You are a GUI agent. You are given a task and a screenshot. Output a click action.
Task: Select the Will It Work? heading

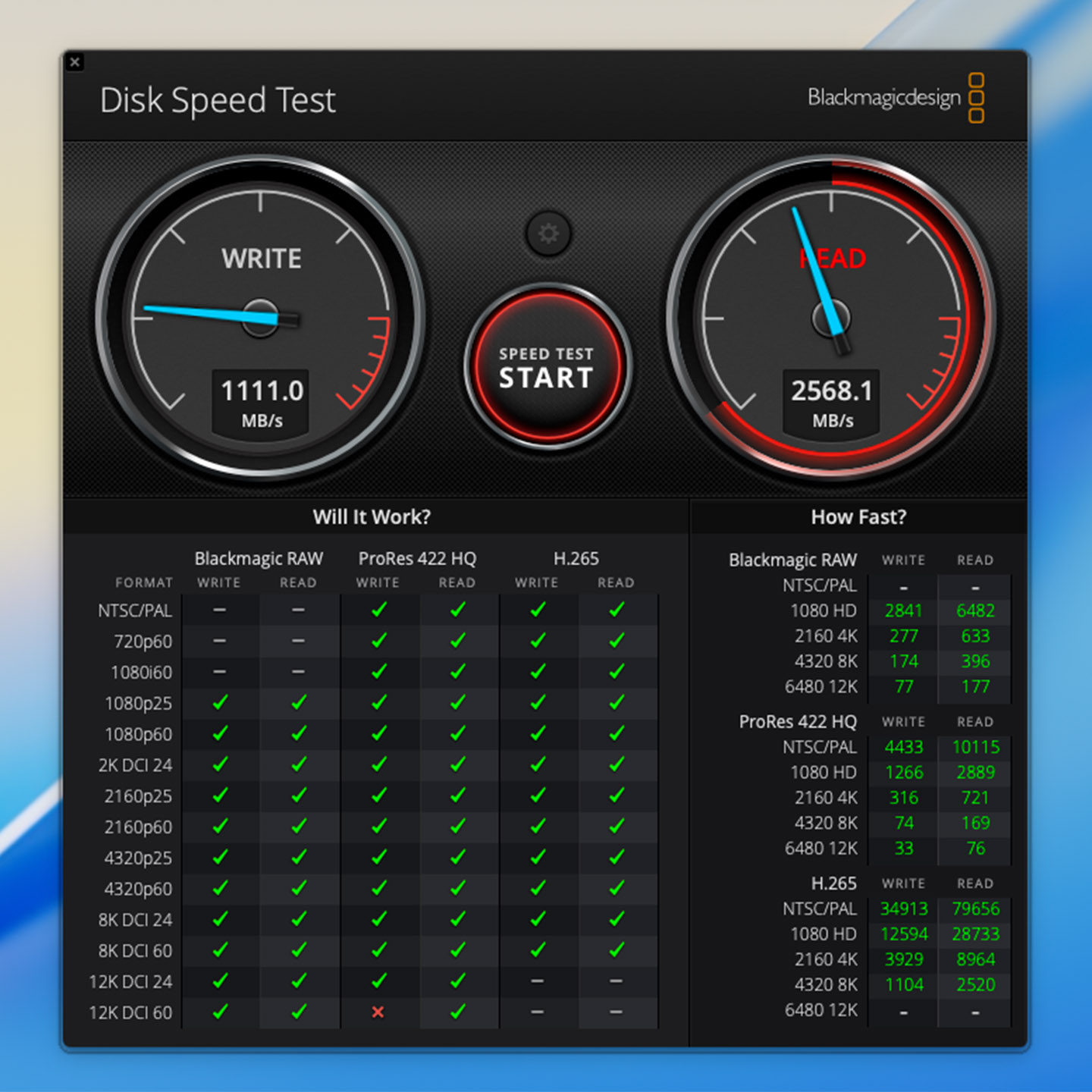tap(372, 517)
